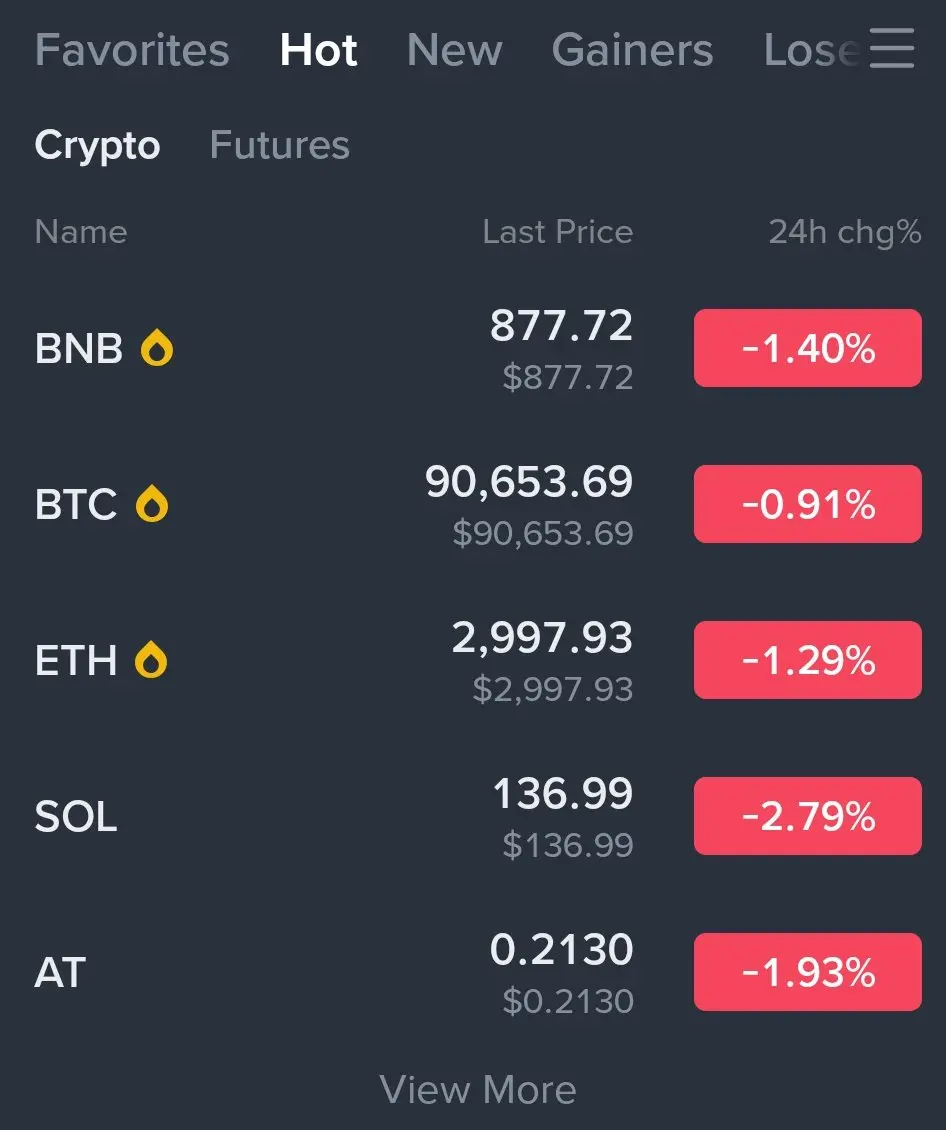Click the flame icon next to ETH
The height and width of the screenshot is (1130, 946).
click(152, 661)
